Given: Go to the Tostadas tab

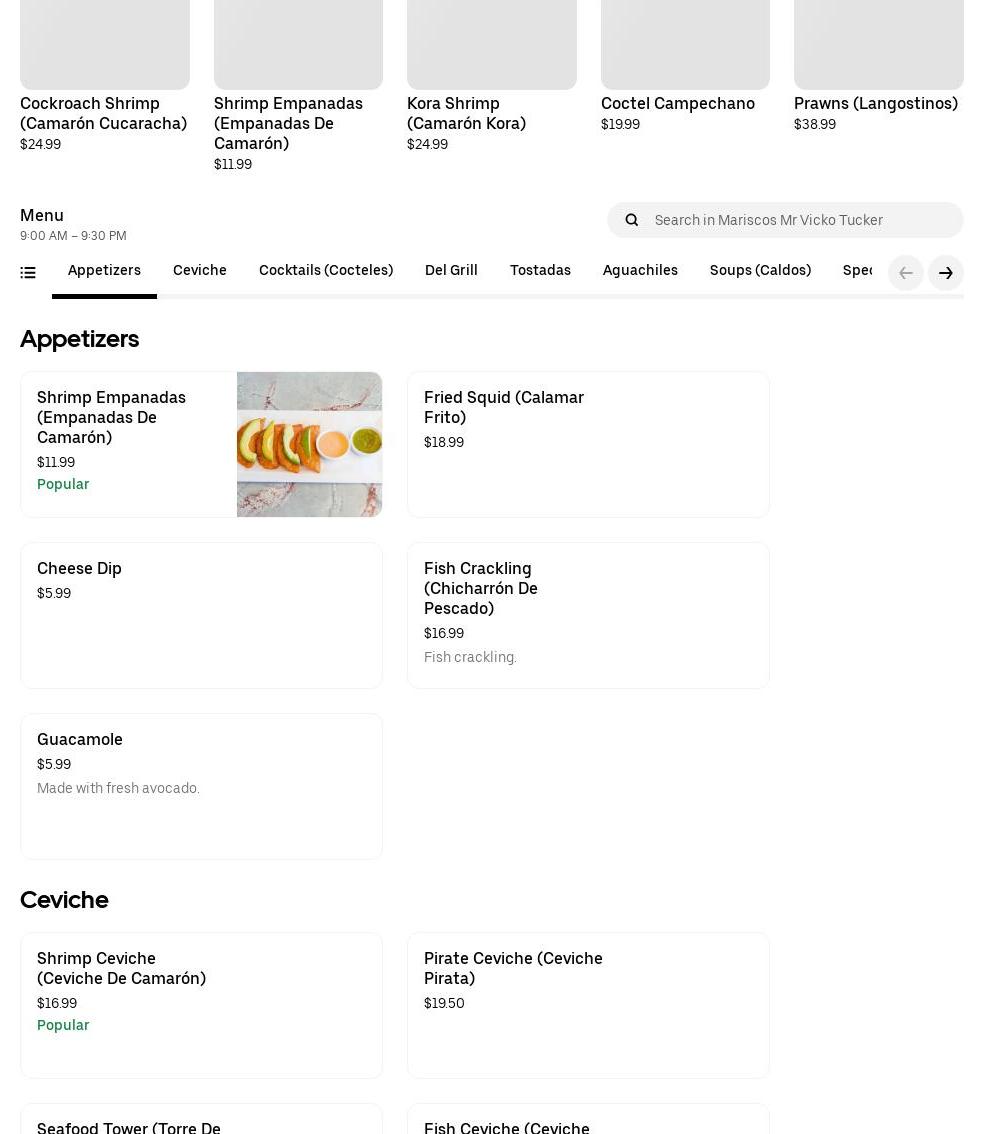Looking at the screenshot, I should point(540,270).
